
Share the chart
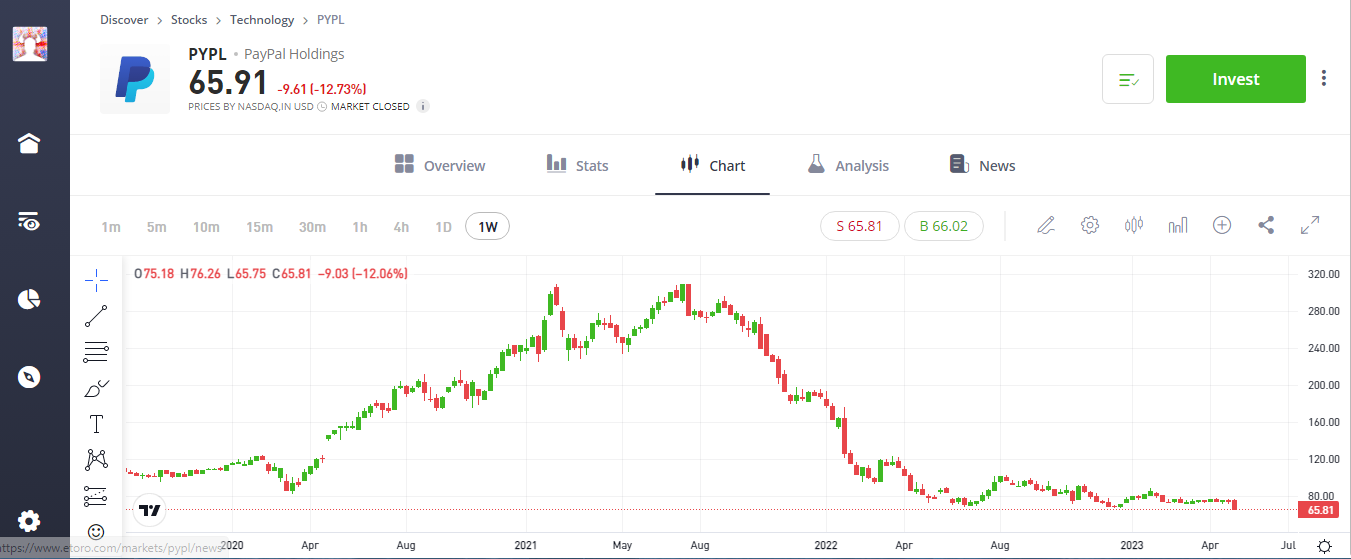tap(1266, 225)
